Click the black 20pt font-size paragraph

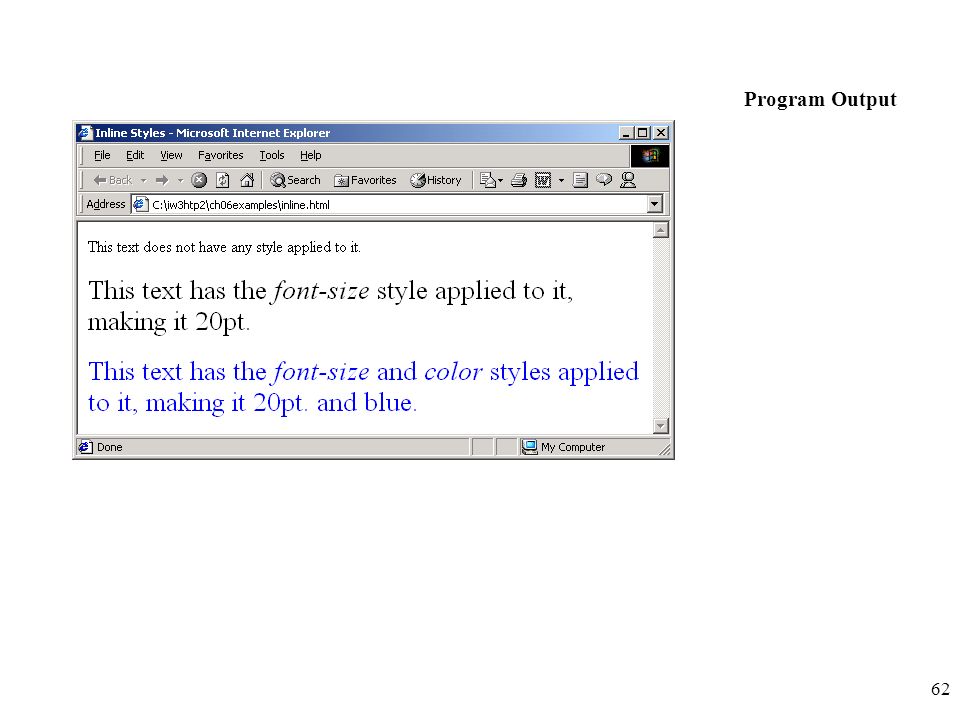click(x=331, y=306)
